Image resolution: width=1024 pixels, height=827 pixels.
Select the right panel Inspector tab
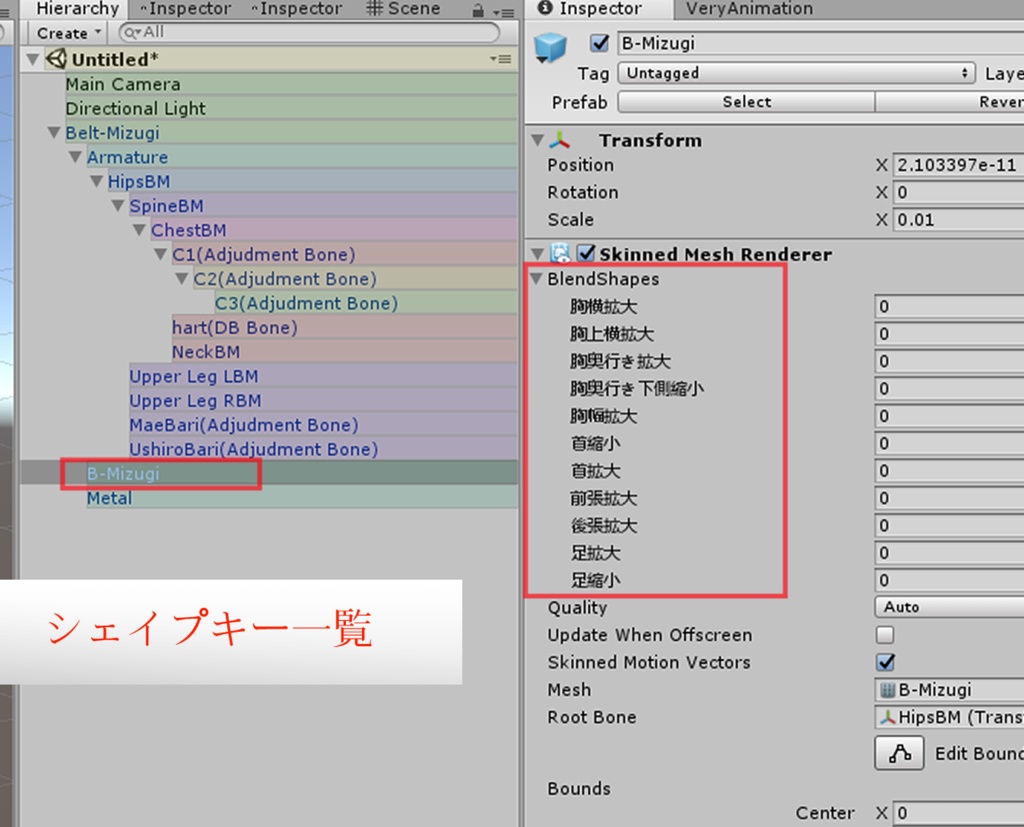click(x=599, y=8)
